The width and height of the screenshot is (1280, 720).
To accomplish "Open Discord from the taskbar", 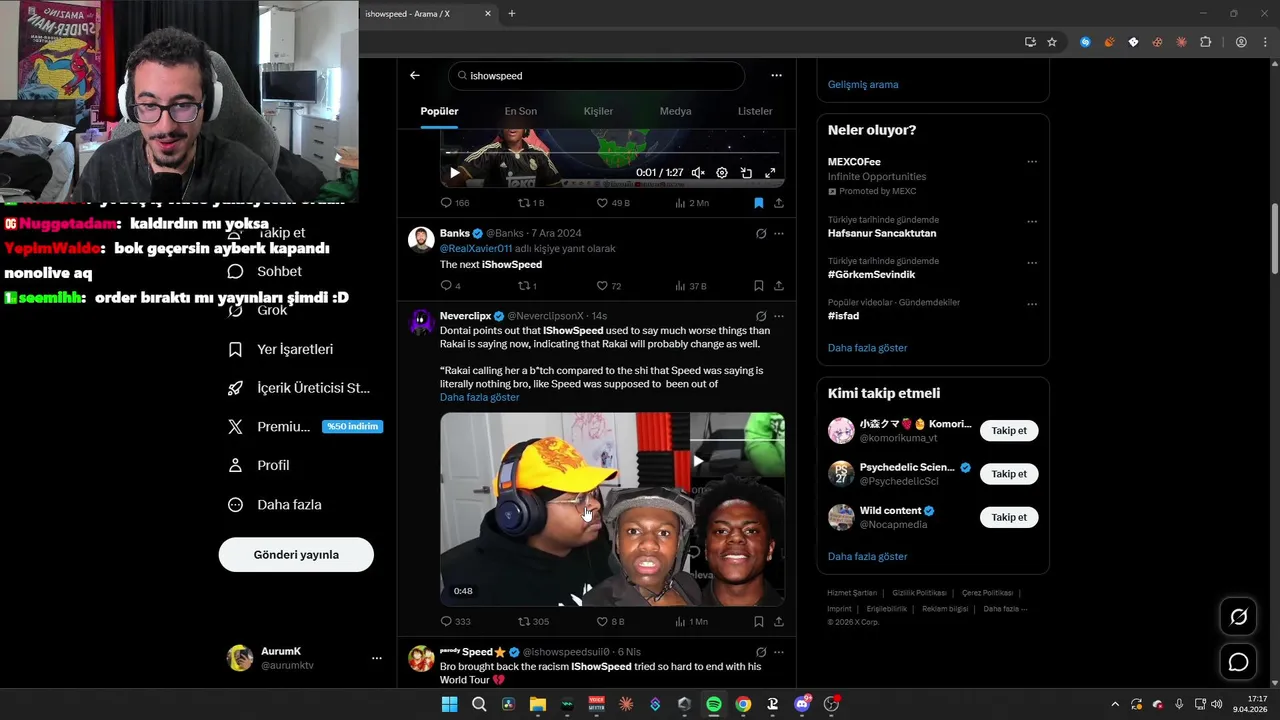I will click(x=802, y=704).
